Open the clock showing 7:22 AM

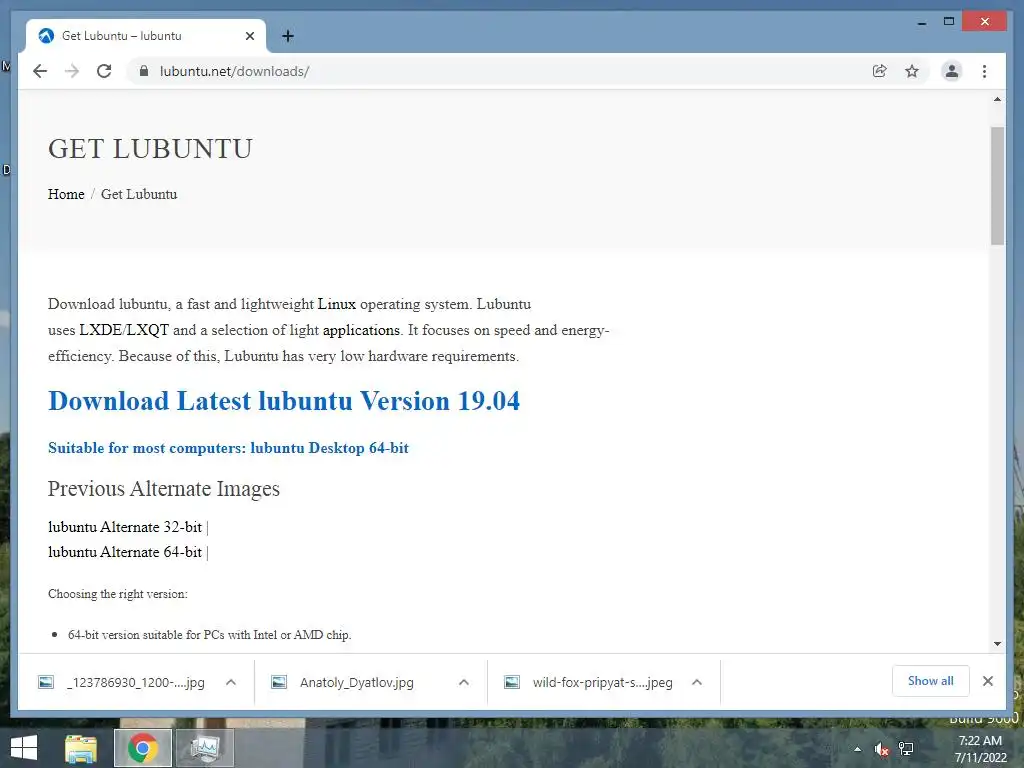980,749
